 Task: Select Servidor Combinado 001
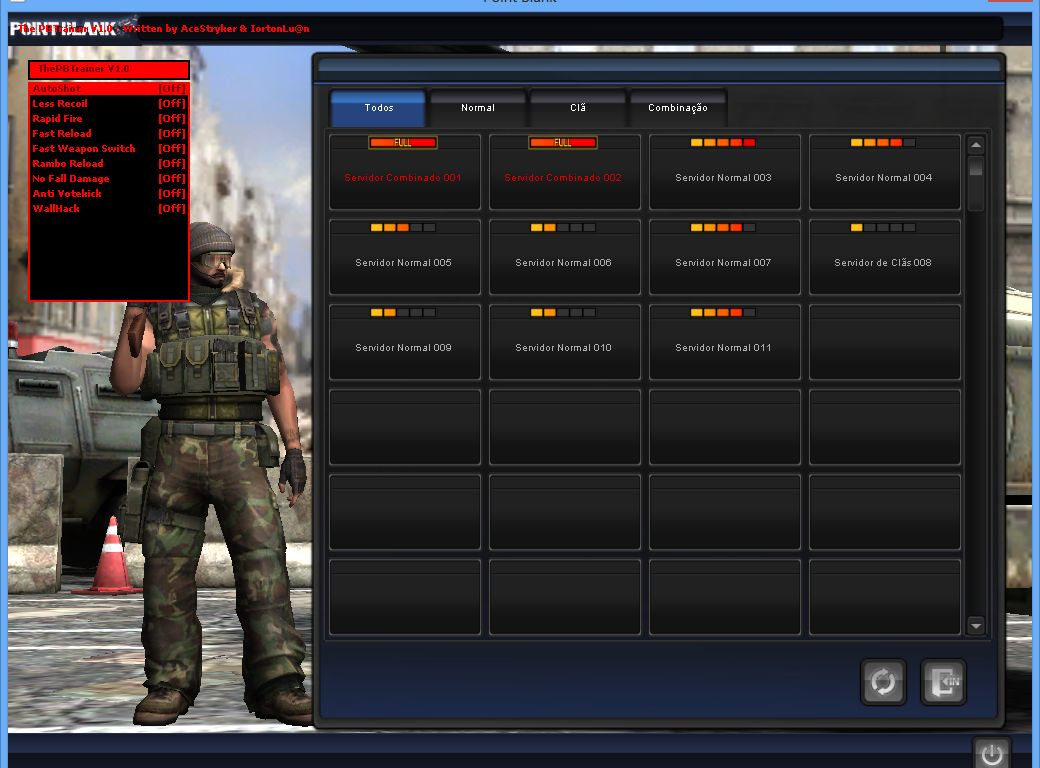(x=405, y=172)
